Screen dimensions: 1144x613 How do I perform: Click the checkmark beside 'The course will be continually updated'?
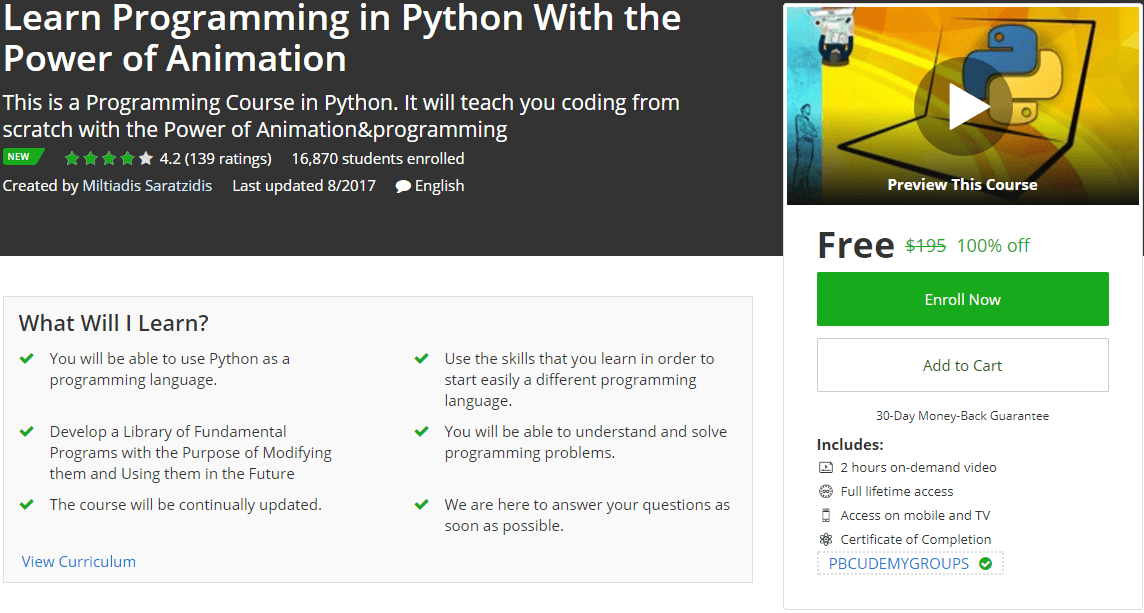pyautogui.click(x=27, y=505)
